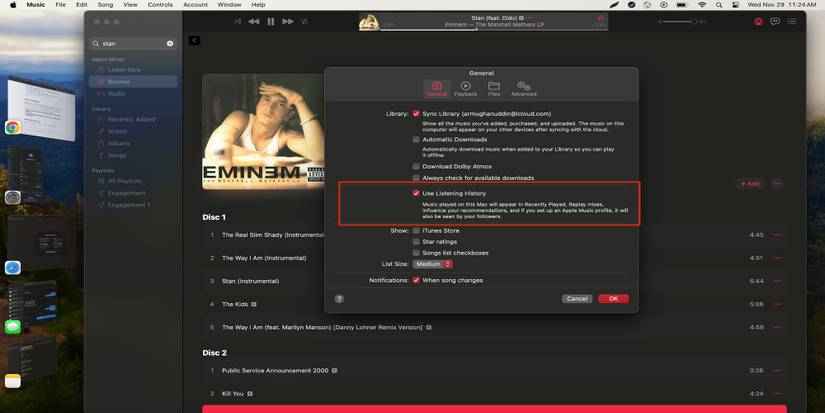Open preferences help with the question mark
This screenshot has height=413, width=825.
coord(339,299)
